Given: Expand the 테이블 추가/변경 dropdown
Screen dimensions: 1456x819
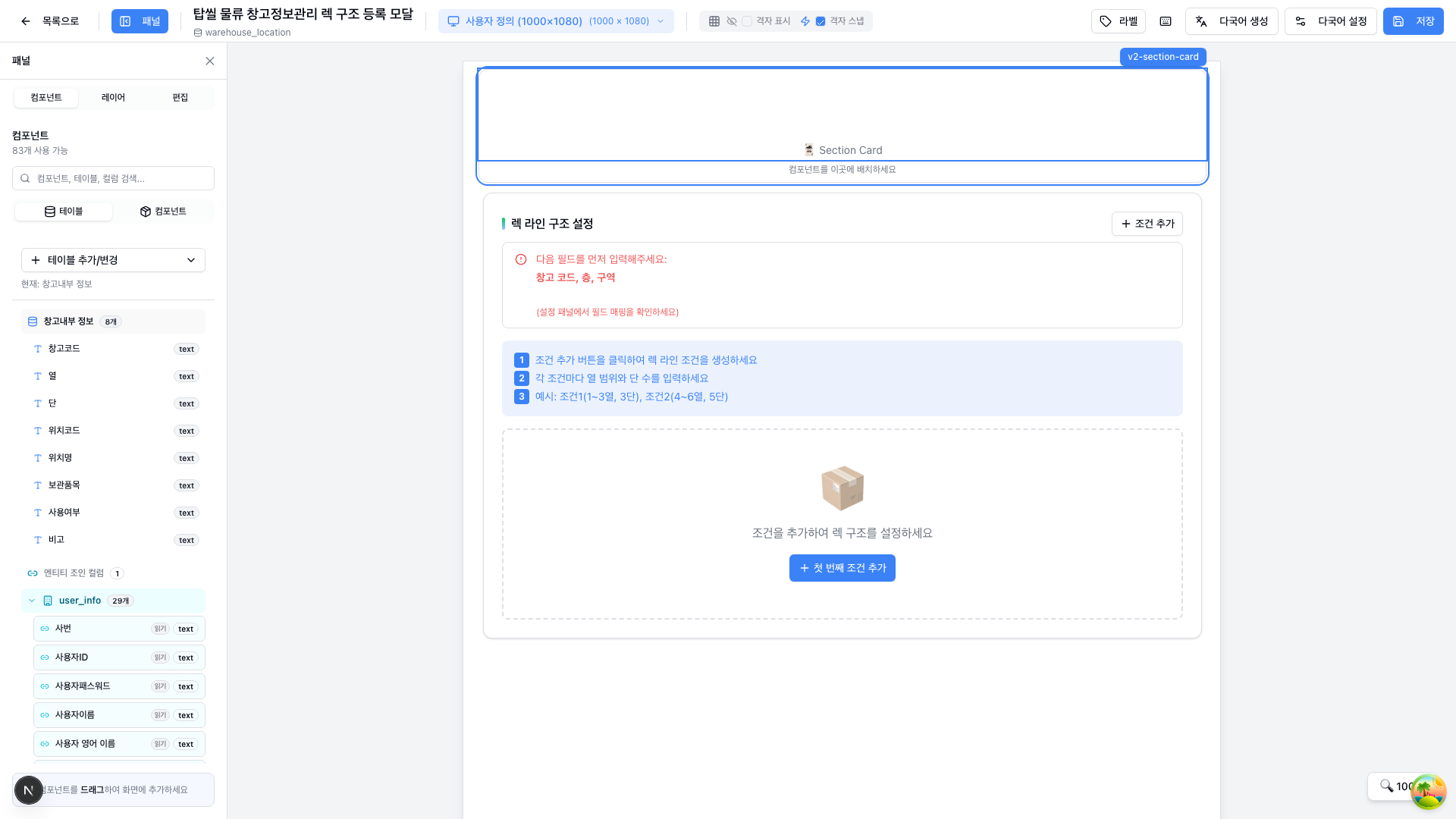Looking at the screenshot, I should click(113, 260).
